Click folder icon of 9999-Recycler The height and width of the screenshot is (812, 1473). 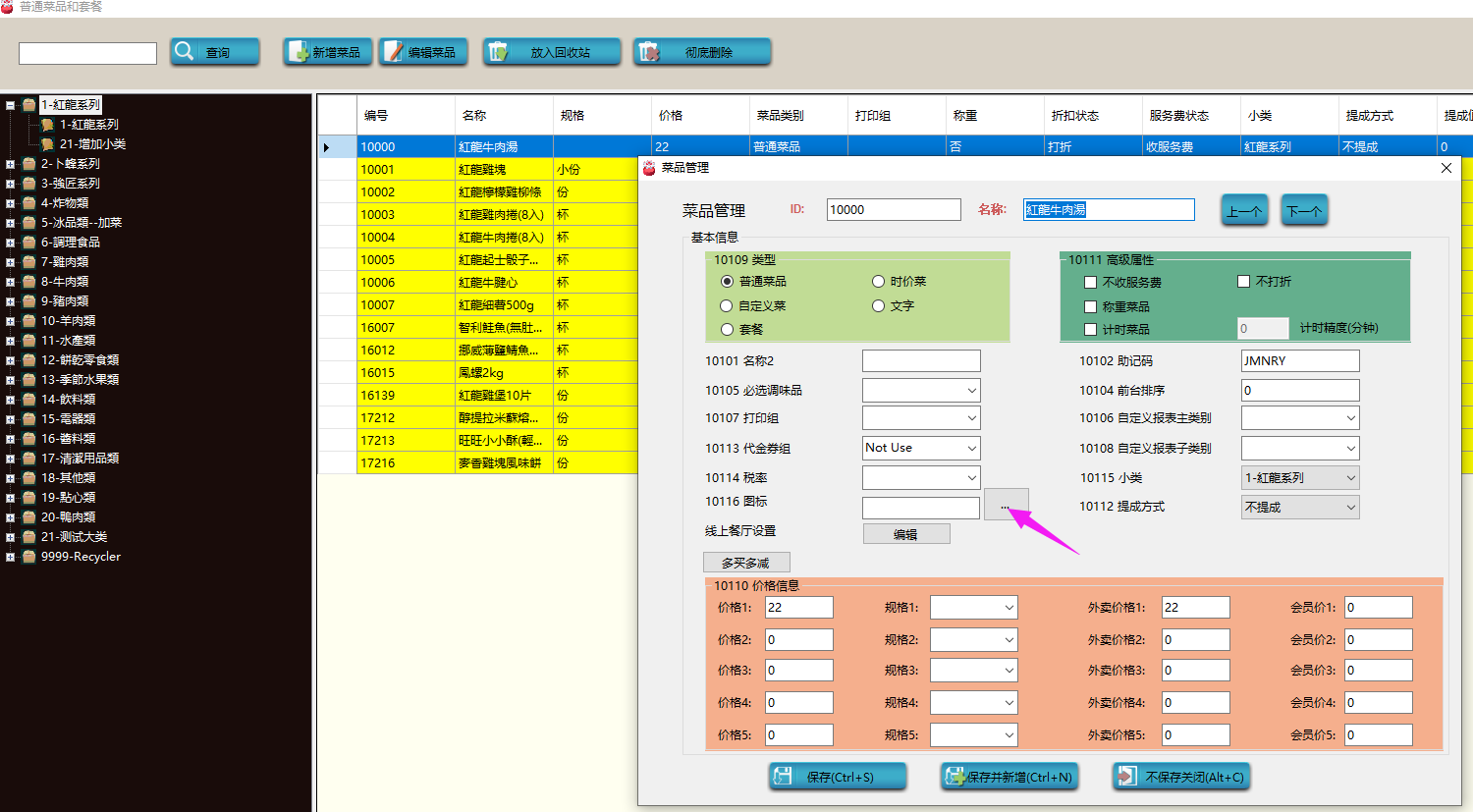[x=29, y=557]
